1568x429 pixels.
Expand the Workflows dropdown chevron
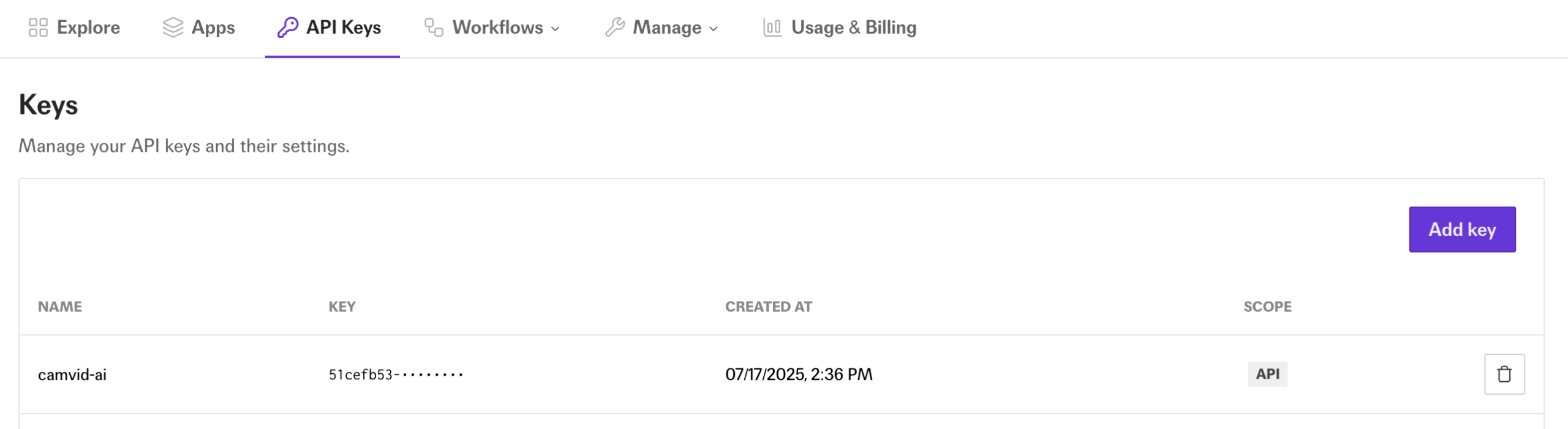(x=556, y=29)
